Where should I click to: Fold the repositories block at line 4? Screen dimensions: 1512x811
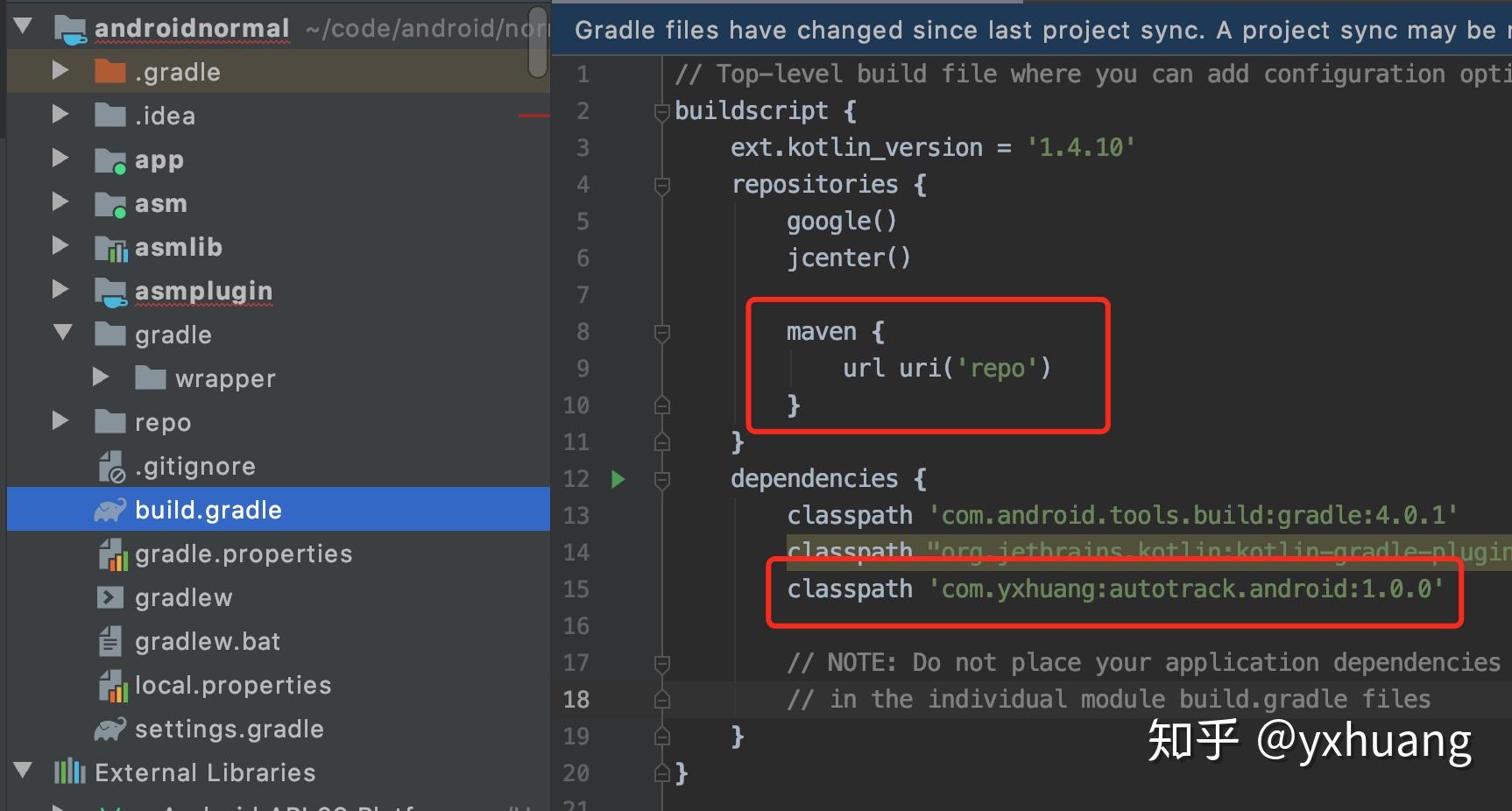[662, 185]
